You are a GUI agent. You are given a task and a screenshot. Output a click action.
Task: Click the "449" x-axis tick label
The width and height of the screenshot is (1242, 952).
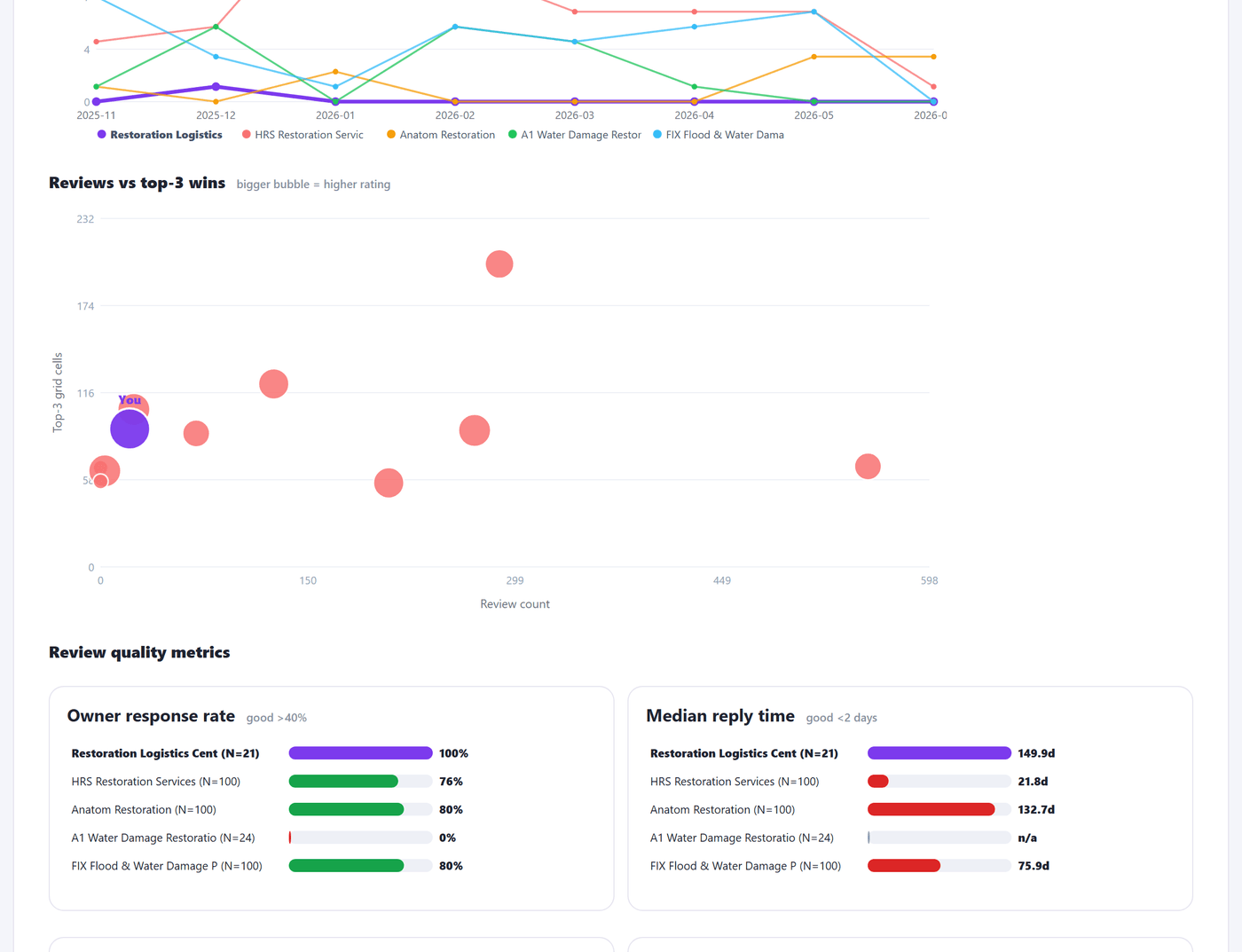coord(722,580)
